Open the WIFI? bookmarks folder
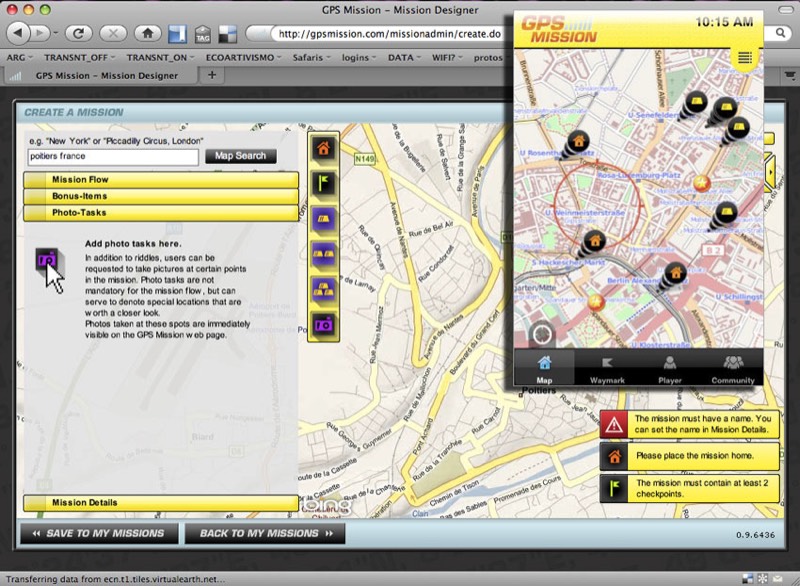 point(447,58)
